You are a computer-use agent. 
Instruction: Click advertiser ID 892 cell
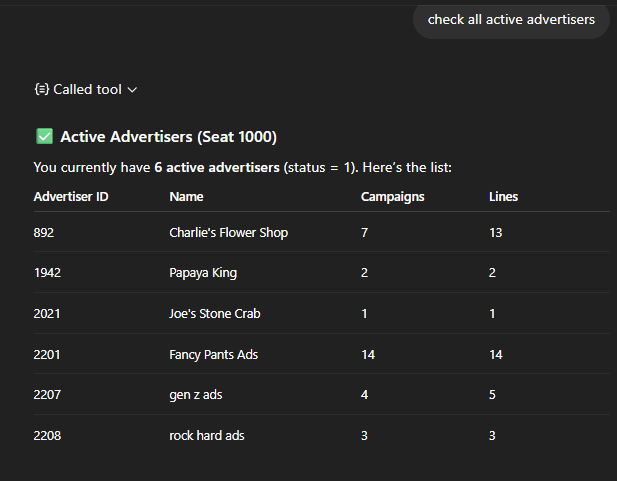43,233
